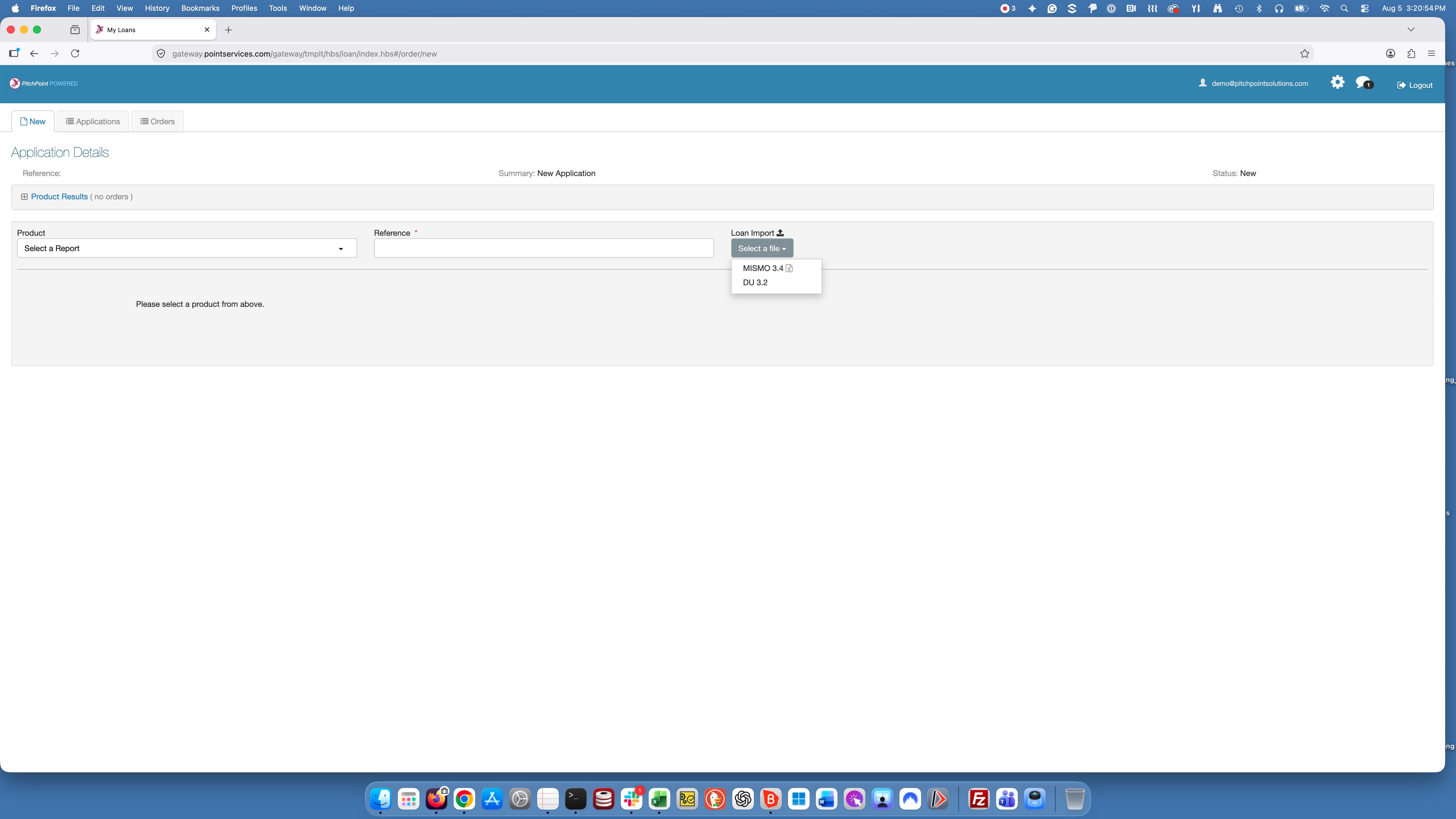Image resolution: width=1456 pixels, height=819 pixels.
Task: Click the site security shield icon
Action: (161, 54)
